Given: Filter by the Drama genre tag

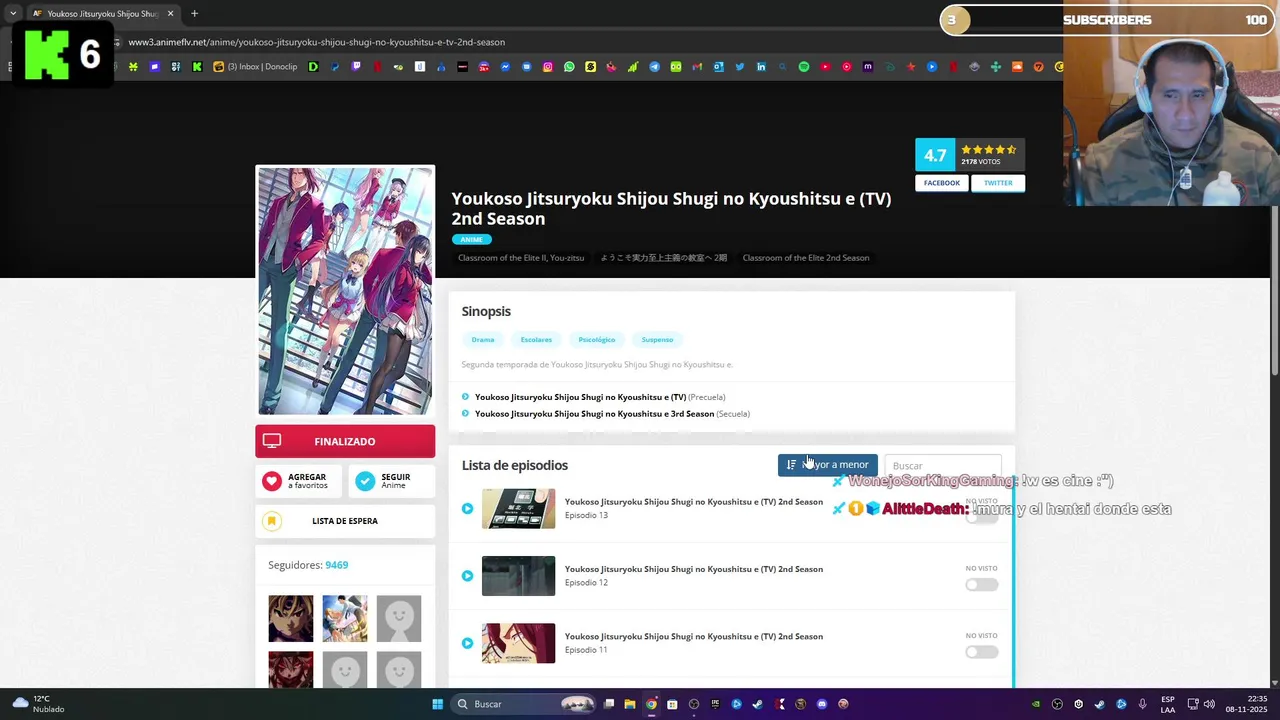Looking at the screenshot, I should [x=483, y=340].
